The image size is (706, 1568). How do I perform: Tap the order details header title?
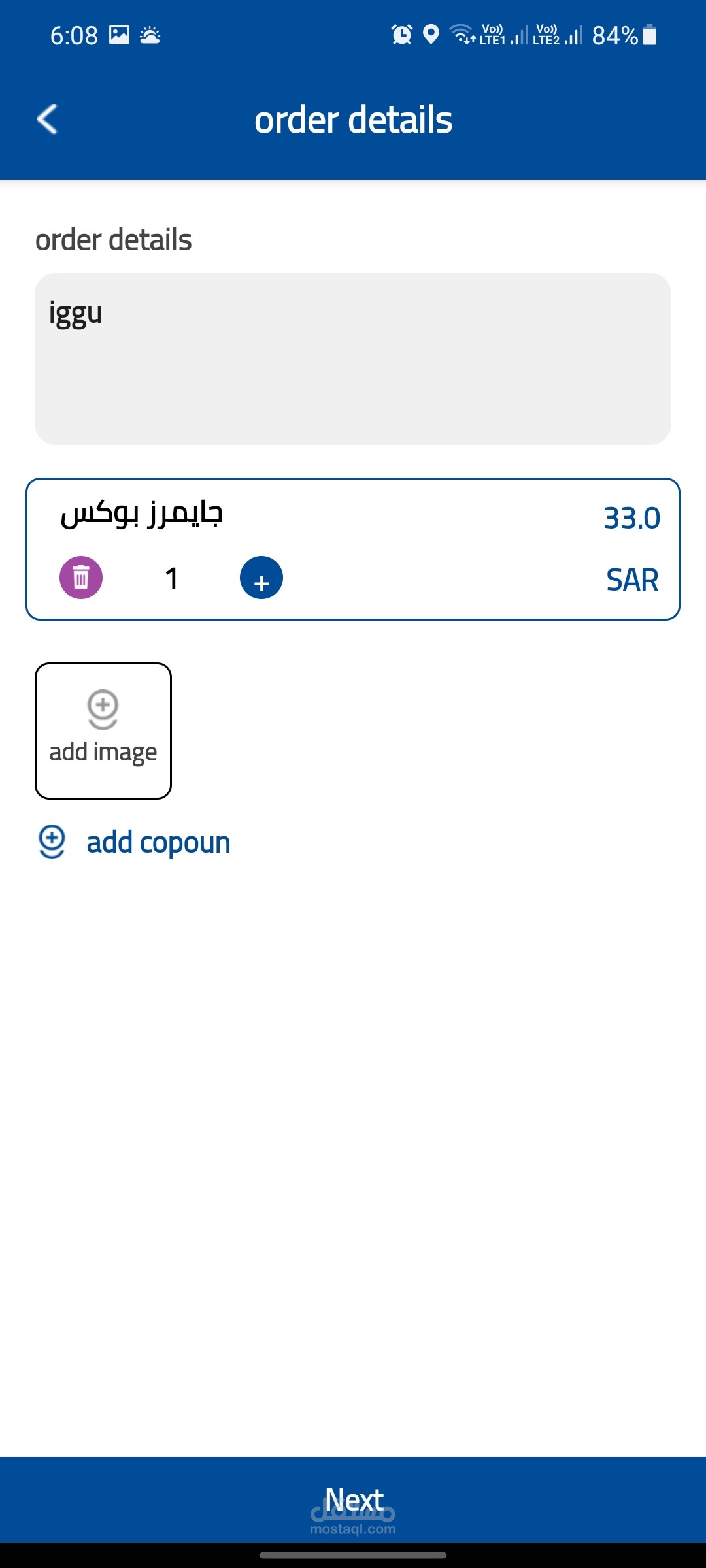[x=353, y=120]
